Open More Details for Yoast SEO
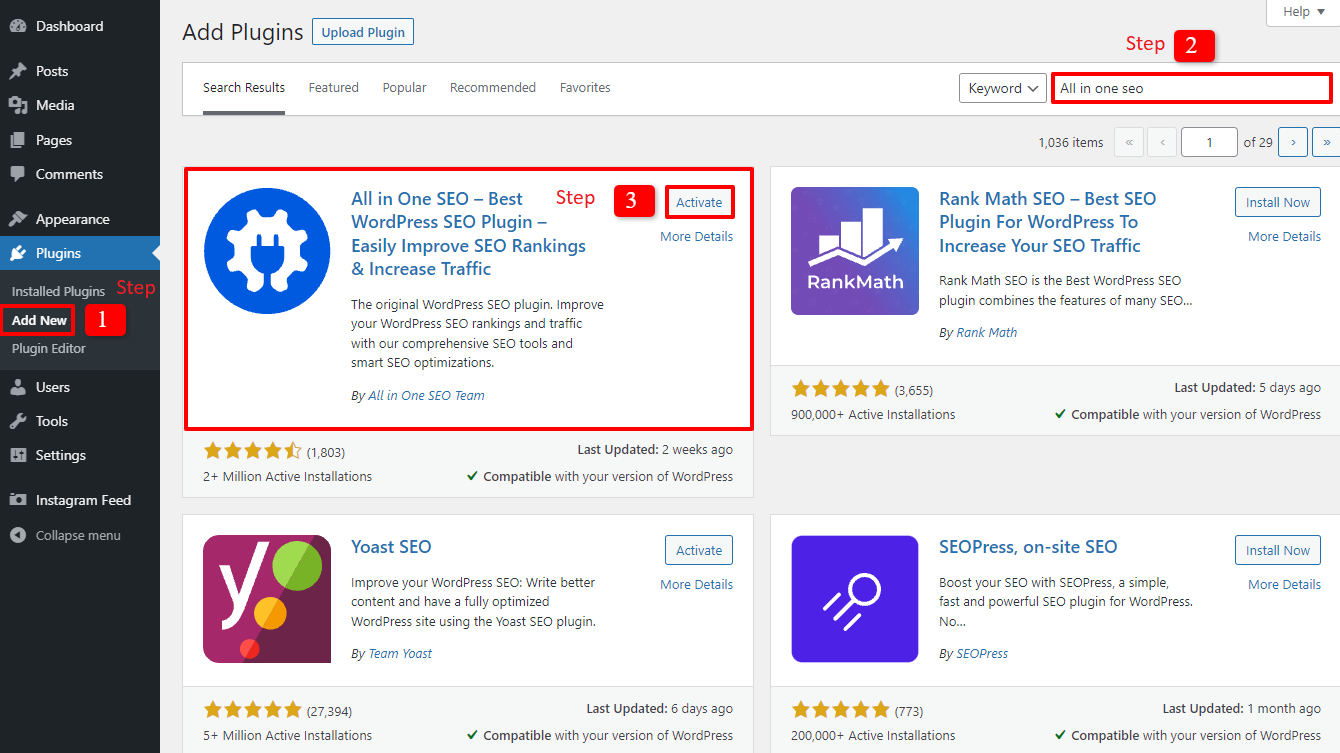This screenshot has height=753, width=1340. coord(697,585)
